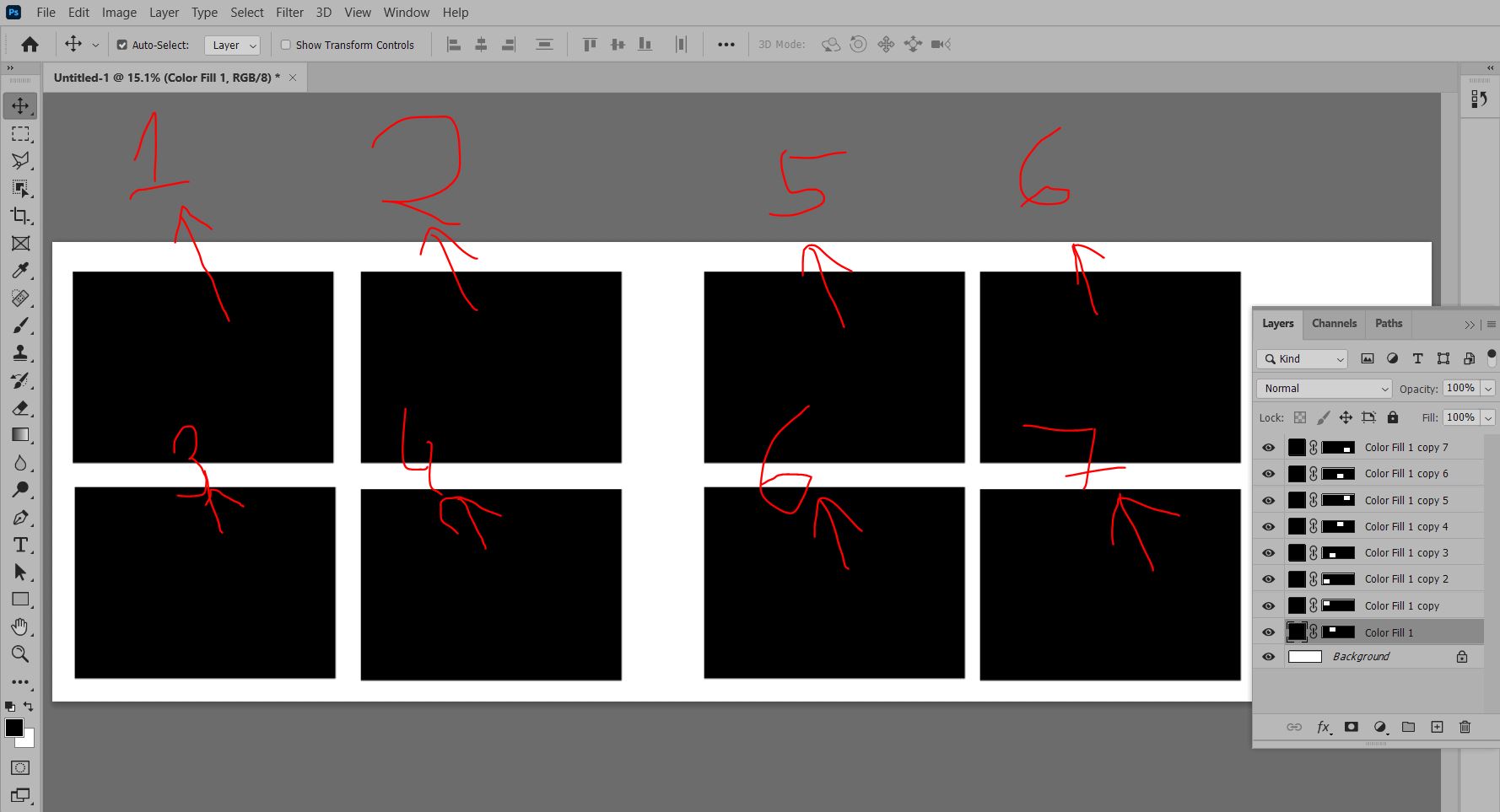Select the Move tool

[20, 105]
